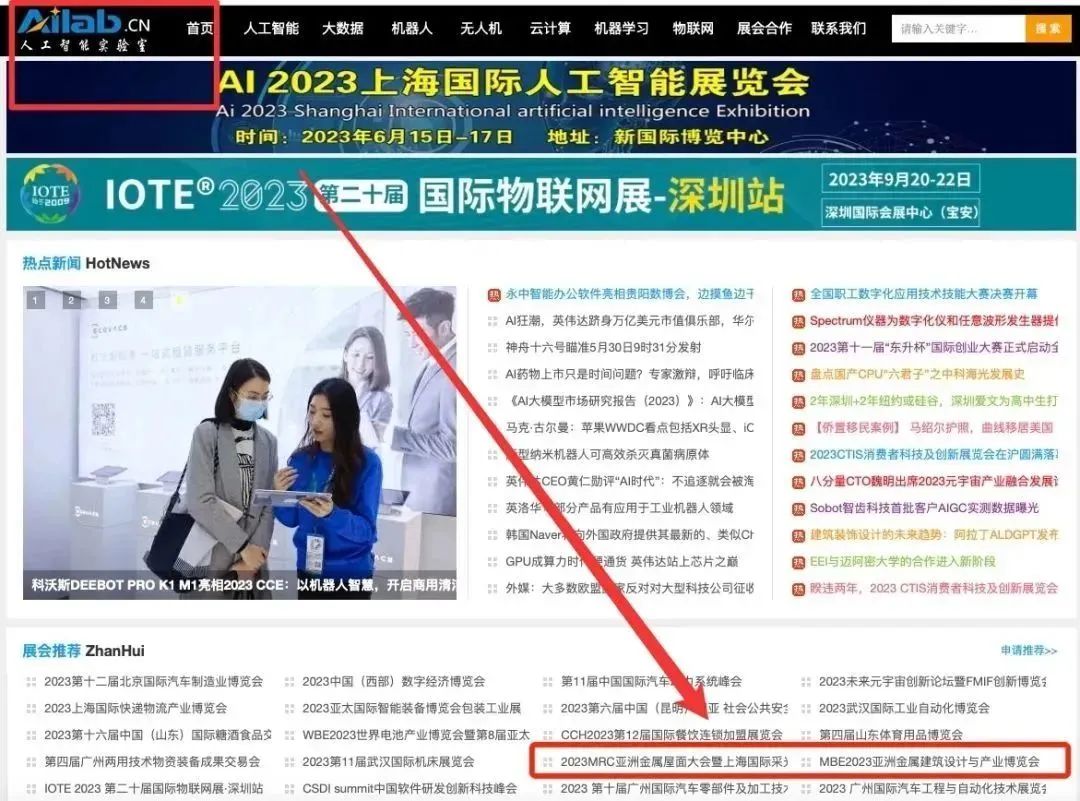Open IOTE 2023 国际物联网展 banner
This screenshot has width=1080, height=801.
[x=543, y=194]
